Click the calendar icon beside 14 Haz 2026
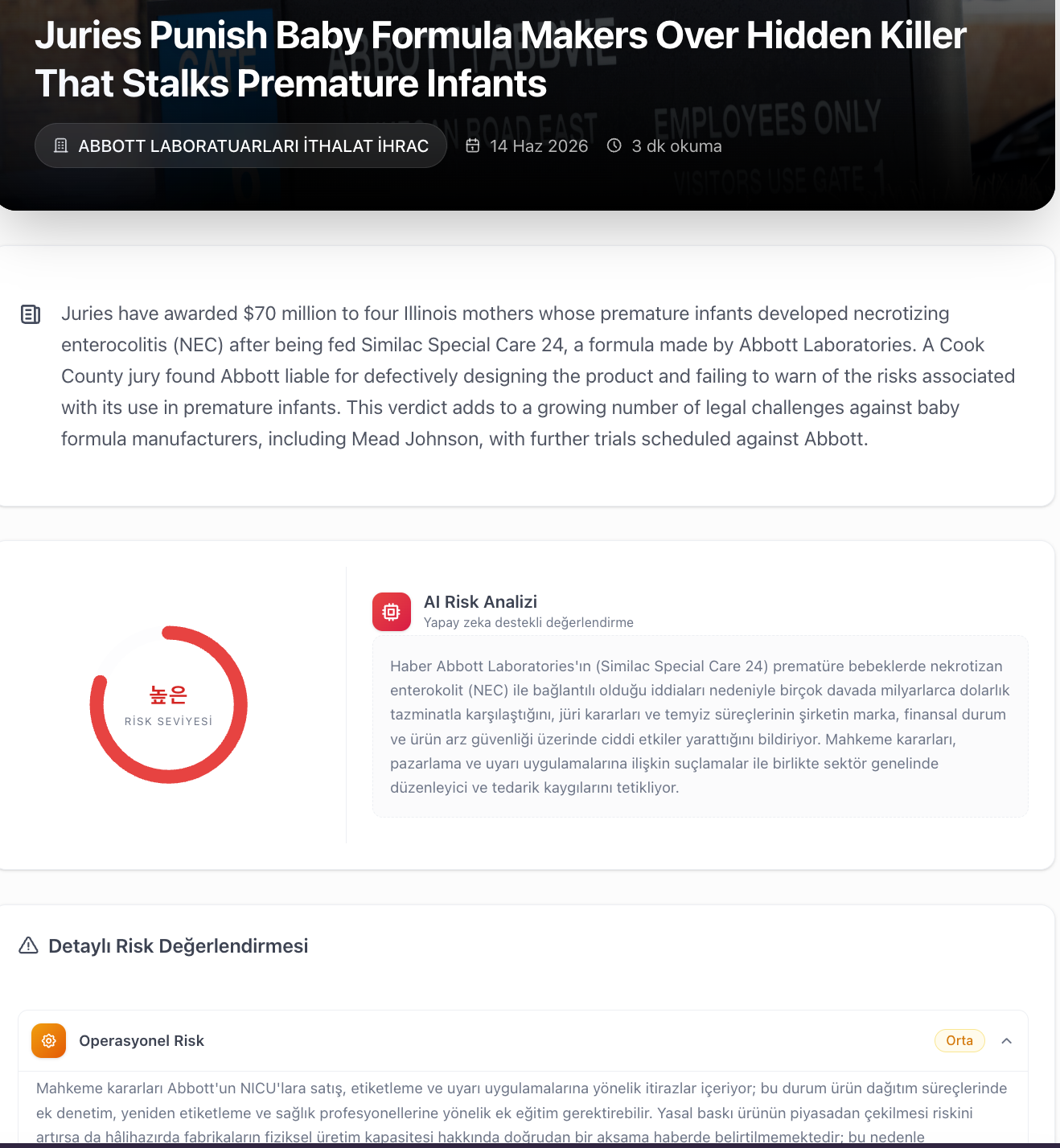 (473, 146)
